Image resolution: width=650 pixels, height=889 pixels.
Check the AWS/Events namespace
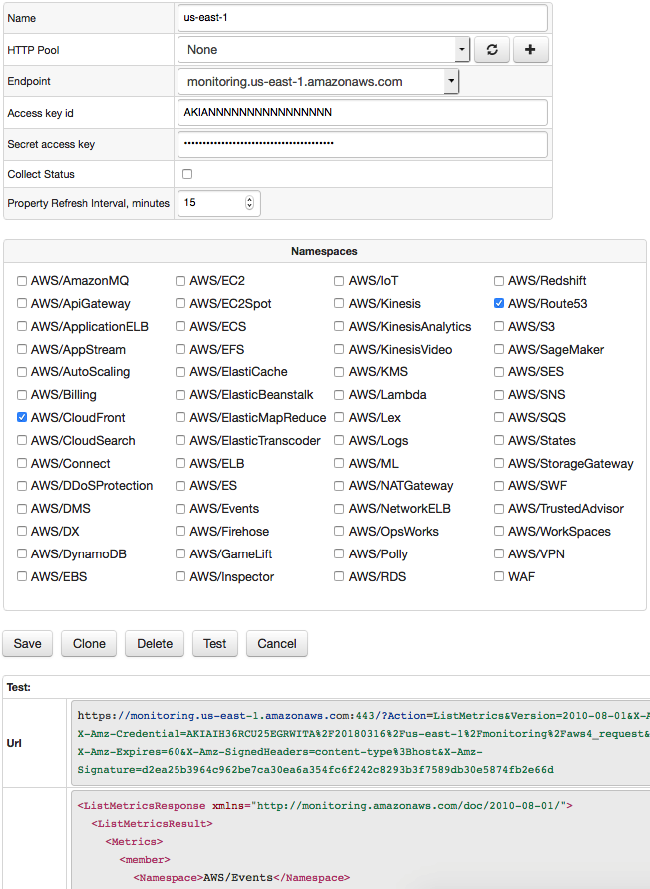[x=180, y=509]
